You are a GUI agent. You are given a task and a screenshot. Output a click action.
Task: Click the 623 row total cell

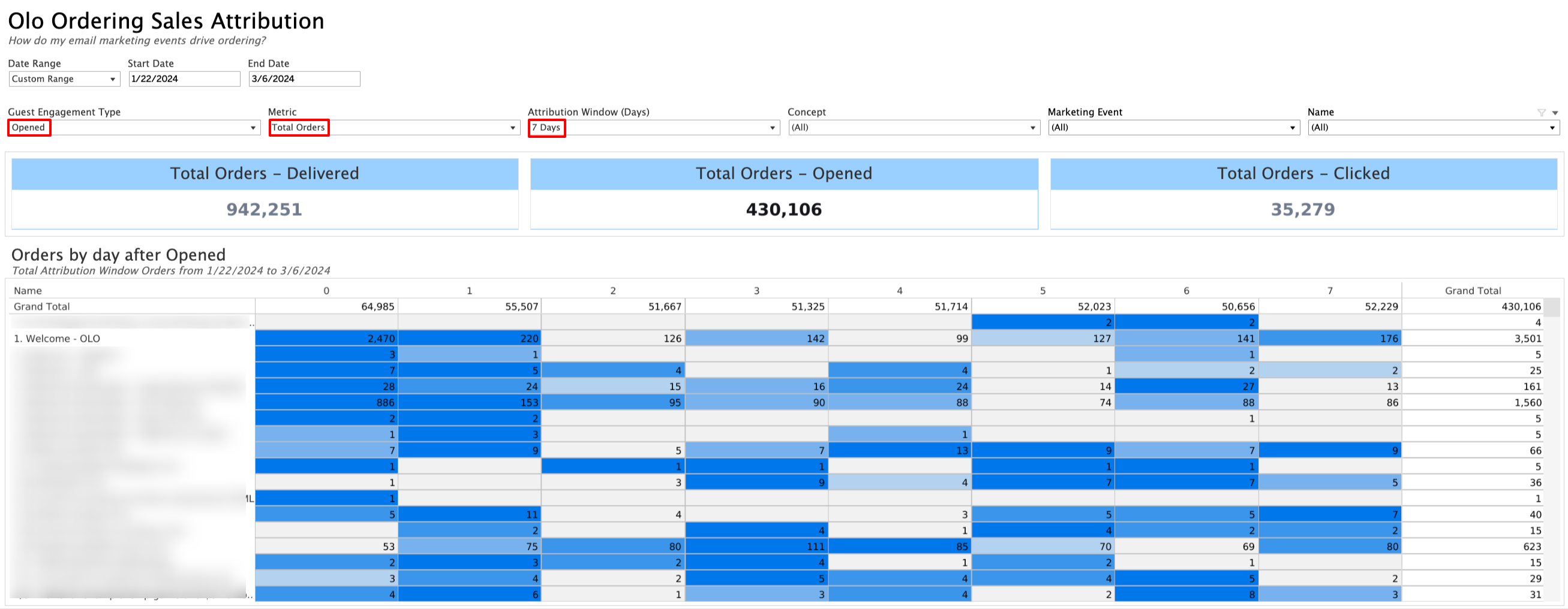pyautogui.click(x=1473, y=547)
